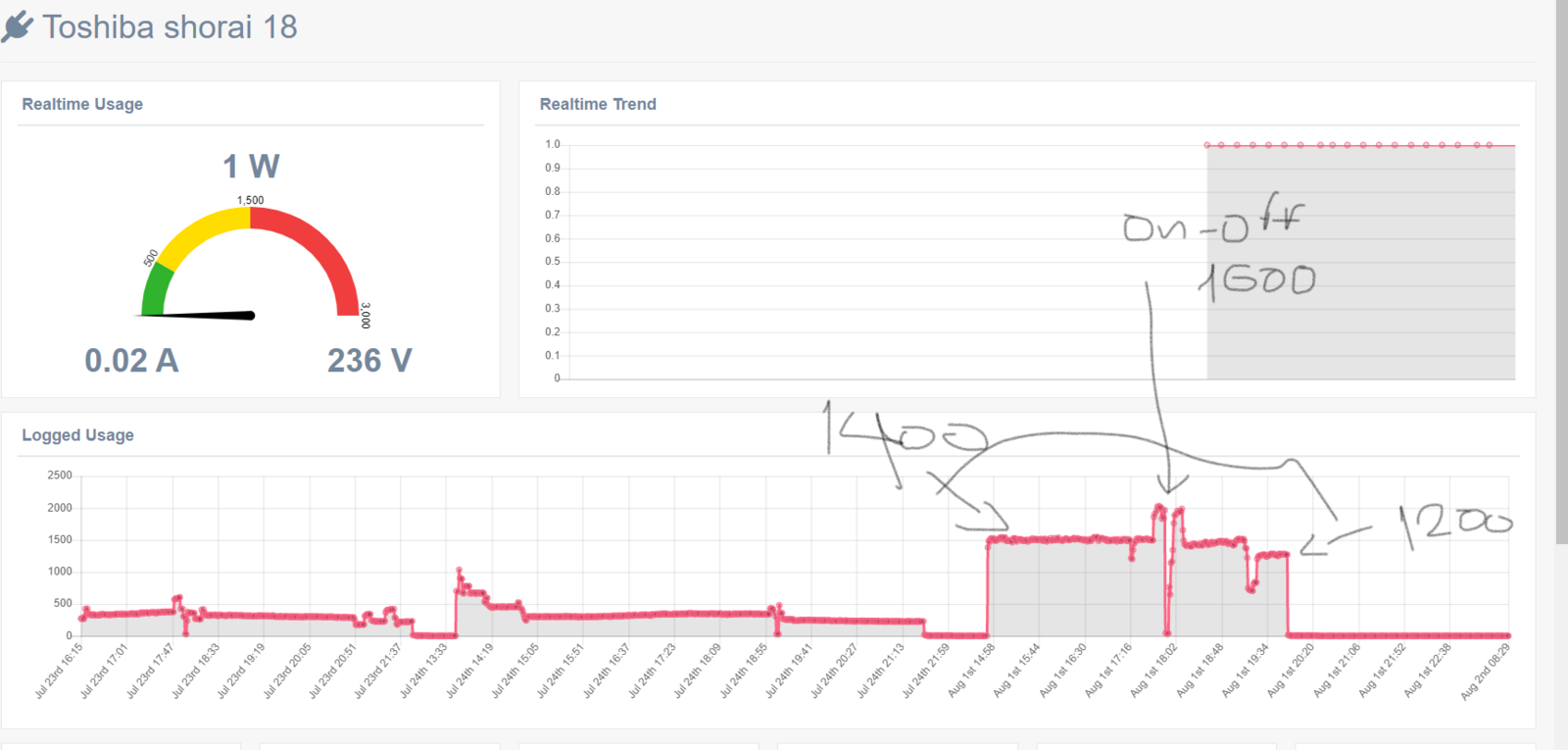Click the 1.0 y-axis label in Realtime Trend
Viewport: 1568px width, 750px height.
coord(553,144)
